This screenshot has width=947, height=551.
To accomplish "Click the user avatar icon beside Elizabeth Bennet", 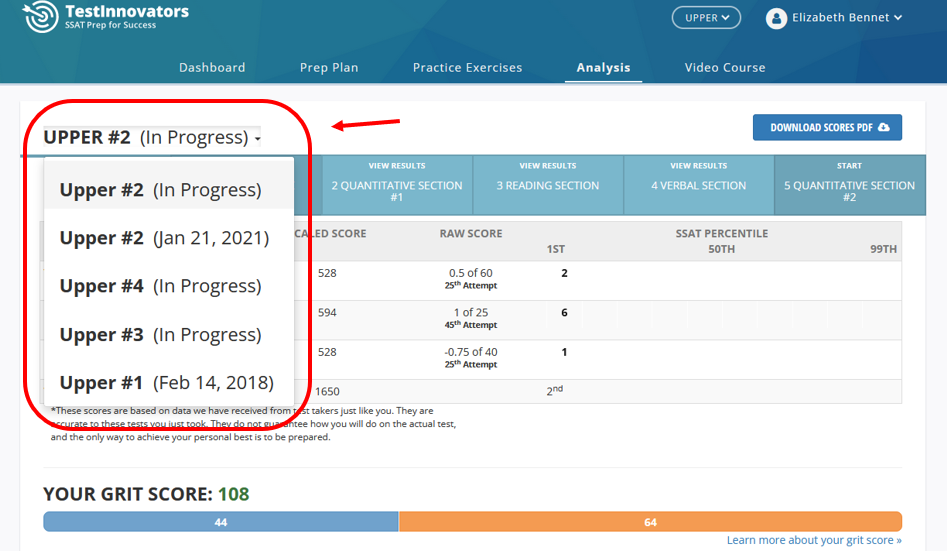I will [x=776, y=18].
